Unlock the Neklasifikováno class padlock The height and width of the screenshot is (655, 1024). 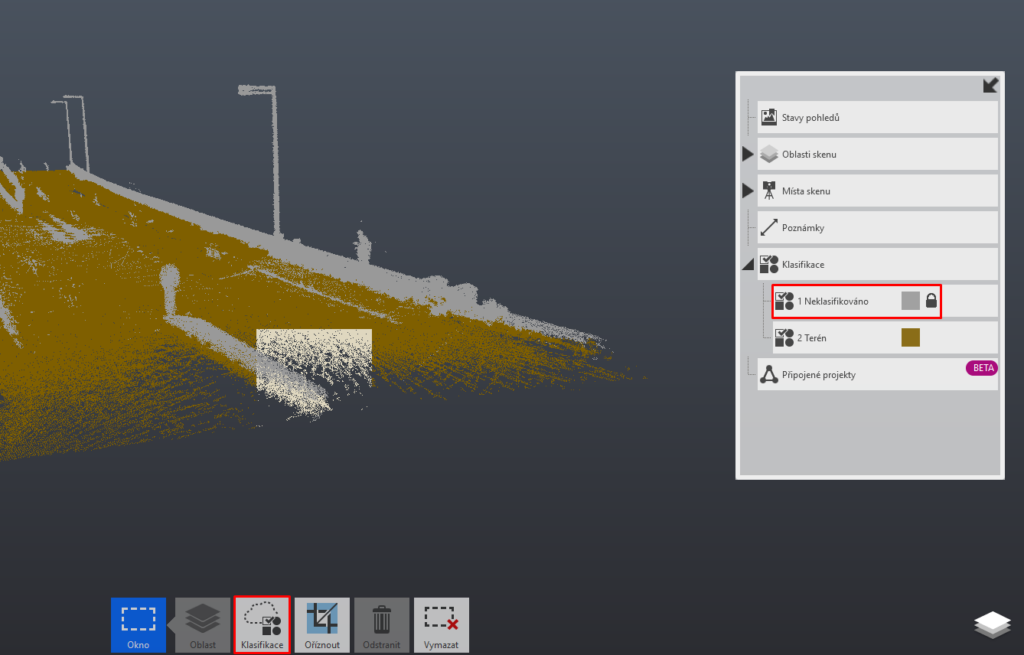point(931,300)
